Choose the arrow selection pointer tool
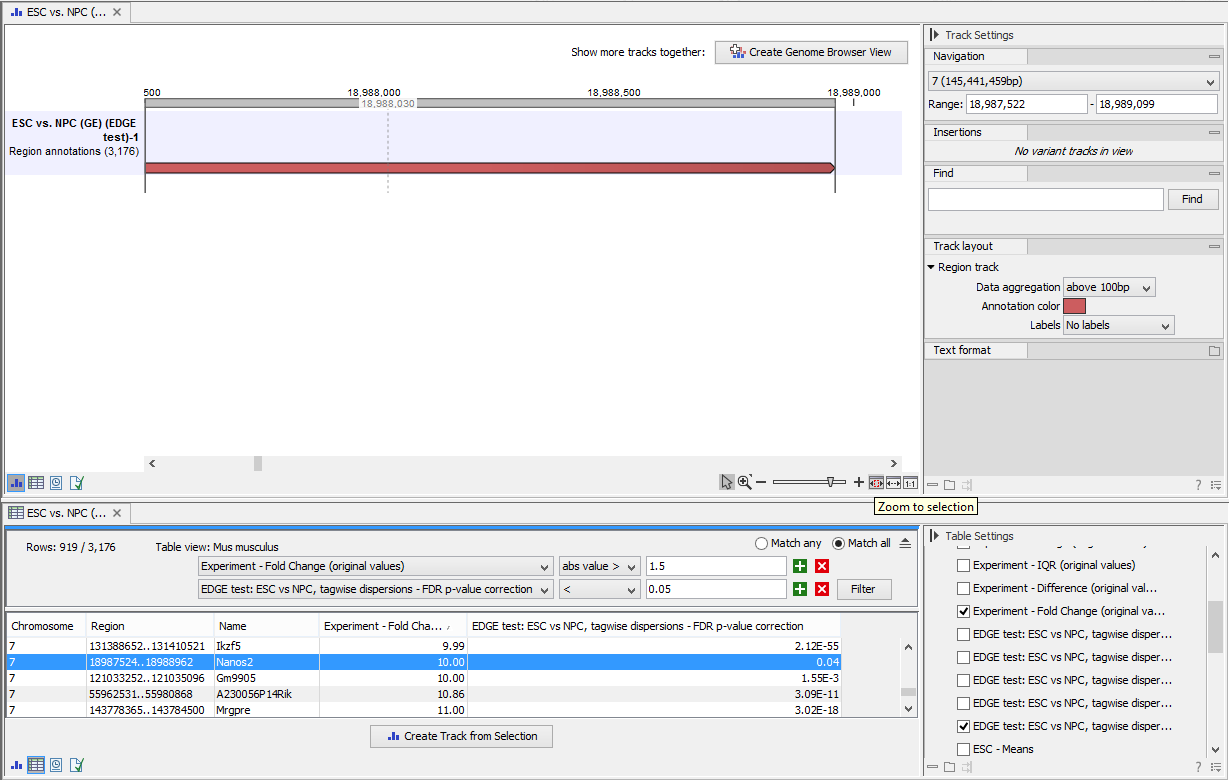The height and width of the screenshot is (780, 1229). click(727, 482)
